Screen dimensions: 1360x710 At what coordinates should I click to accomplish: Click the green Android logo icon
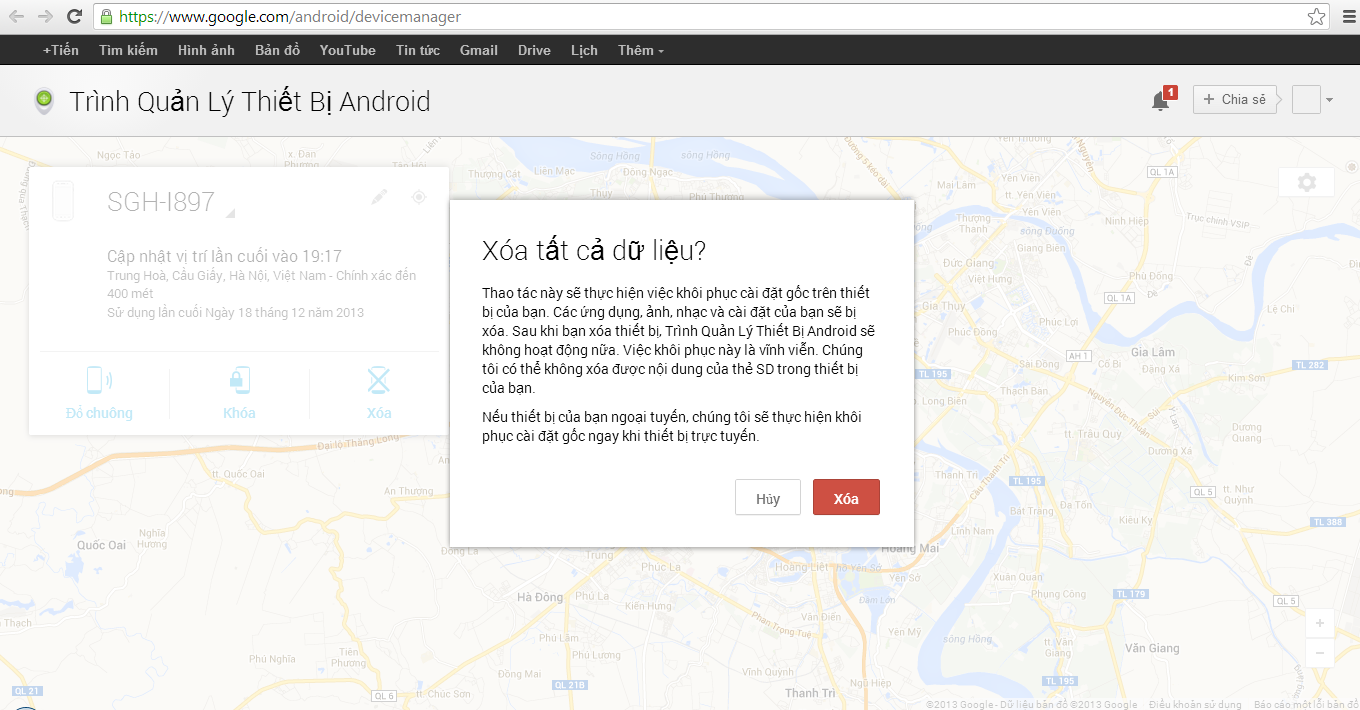pos(42,100)
